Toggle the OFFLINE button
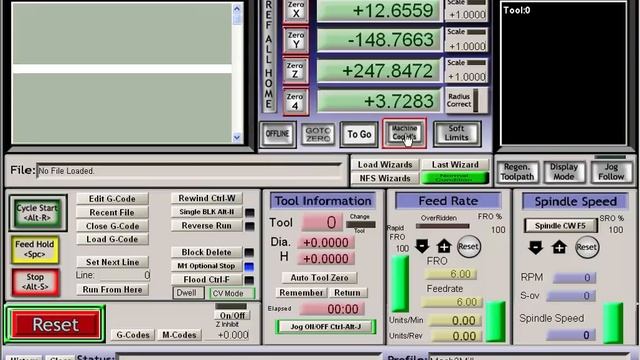The width and height of the screenshot is (640, 360). [x=278, y=134]
